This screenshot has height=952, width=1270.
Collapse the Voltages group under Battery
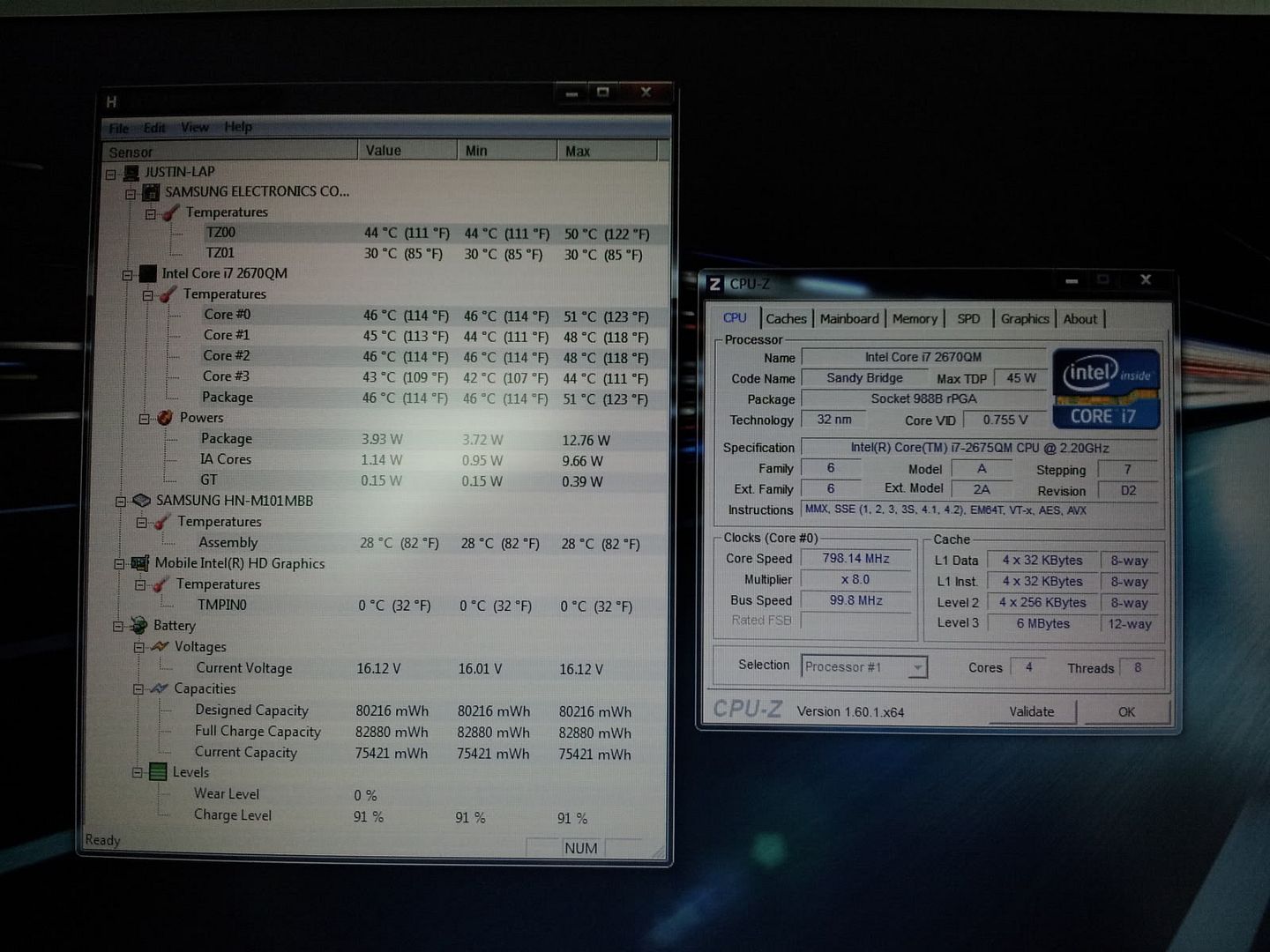click(139, 648)
